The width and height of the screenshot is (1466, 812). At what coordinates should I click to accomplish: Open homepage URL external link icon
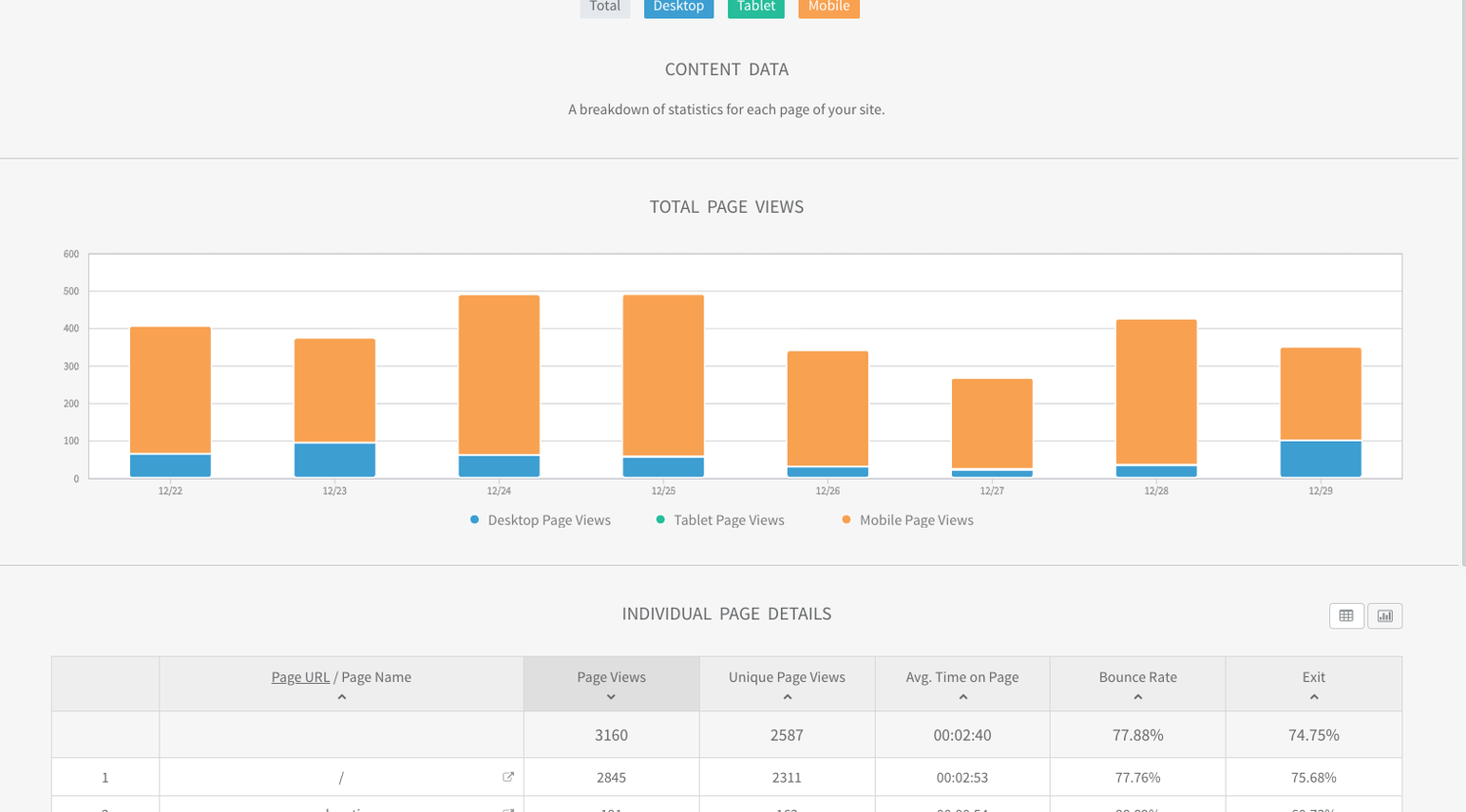click(508, 777)
